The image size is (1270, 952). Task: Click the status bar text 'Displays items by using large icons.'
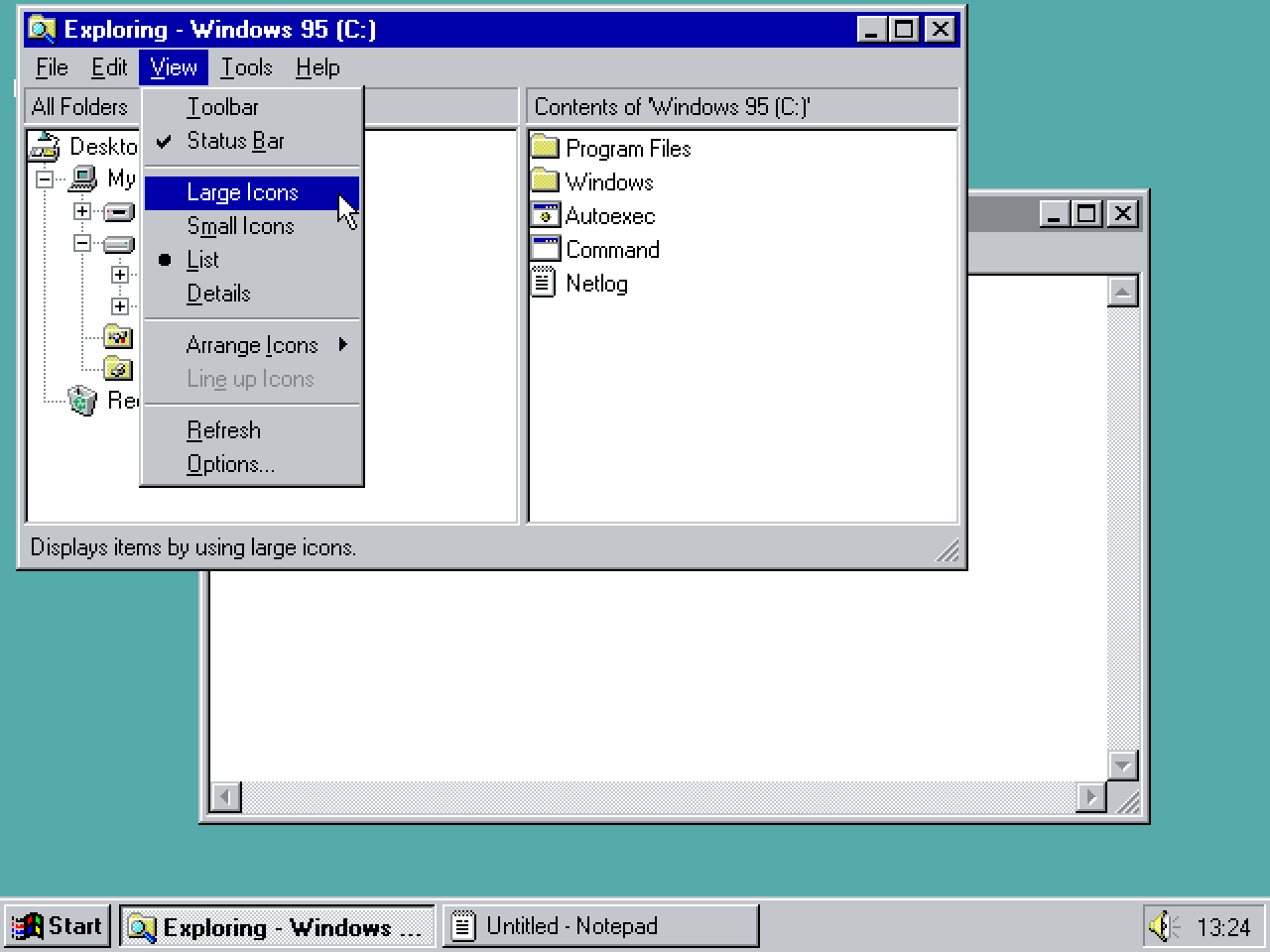point(193,547)
